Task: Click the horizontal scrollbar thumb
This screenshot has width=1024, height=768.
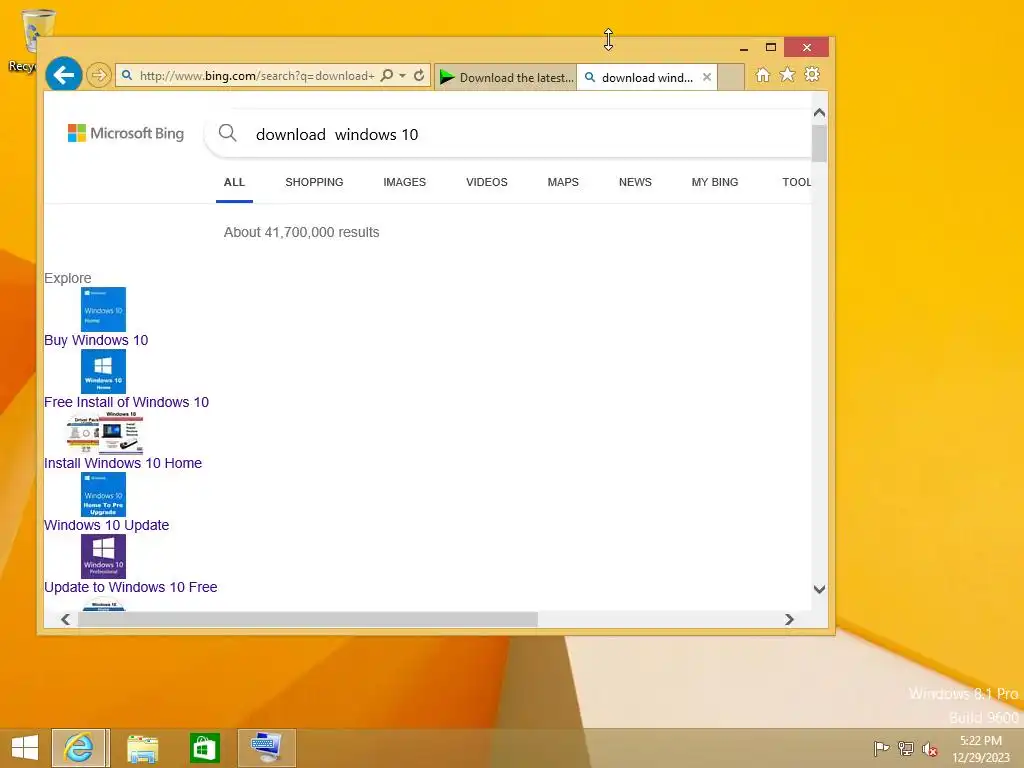Action: 307,619
